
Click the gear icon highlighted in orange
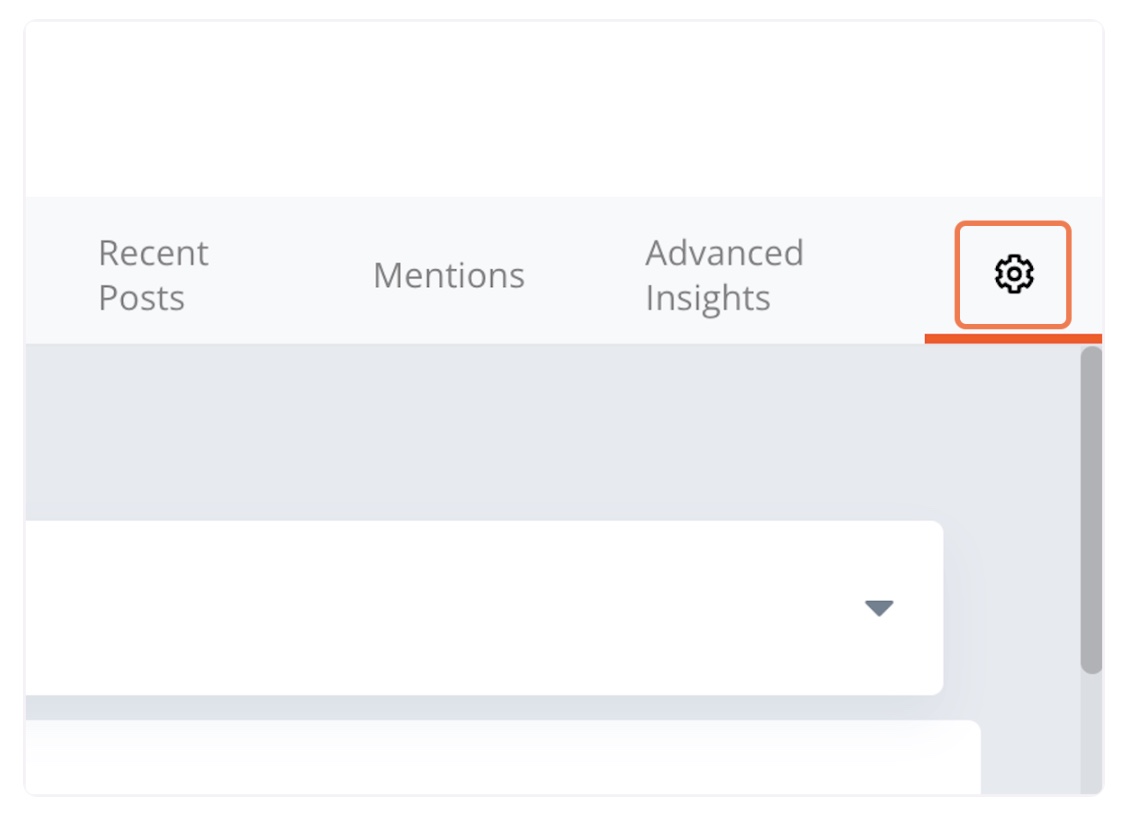pyautogui.click(x=1013, y=274)
